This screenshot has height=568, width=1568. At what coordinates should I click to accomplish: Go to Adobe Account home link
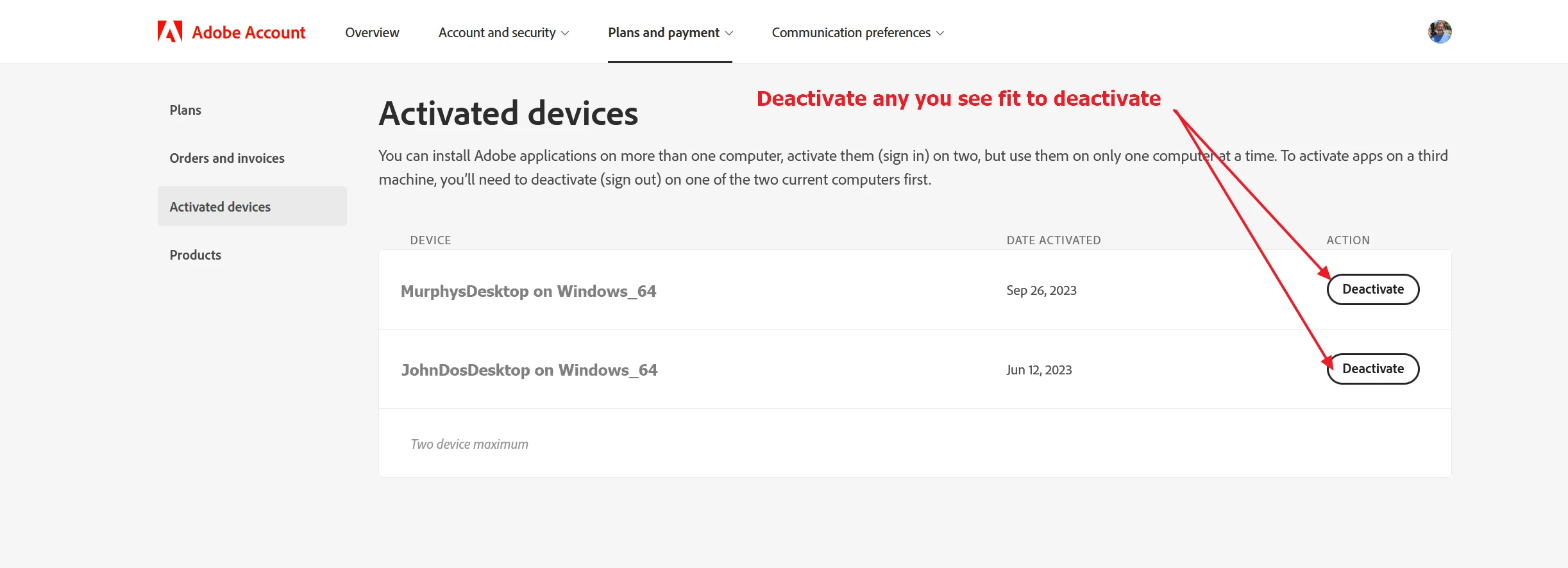tap(232, 32)
